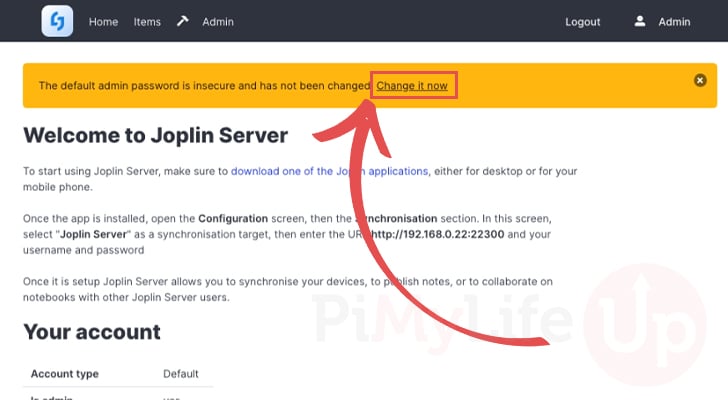Open 'download one of the Joplin applications' link
Screen dimensions: 728x400
tap(330, 171)
